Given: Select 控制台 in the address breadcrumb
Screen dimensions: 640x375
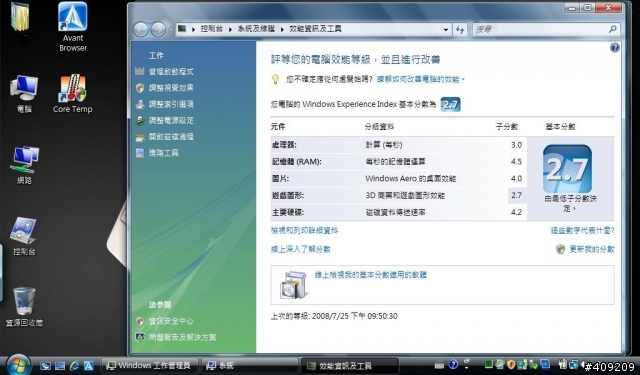Looking at the screenshot, I should [x=212, y=29].
